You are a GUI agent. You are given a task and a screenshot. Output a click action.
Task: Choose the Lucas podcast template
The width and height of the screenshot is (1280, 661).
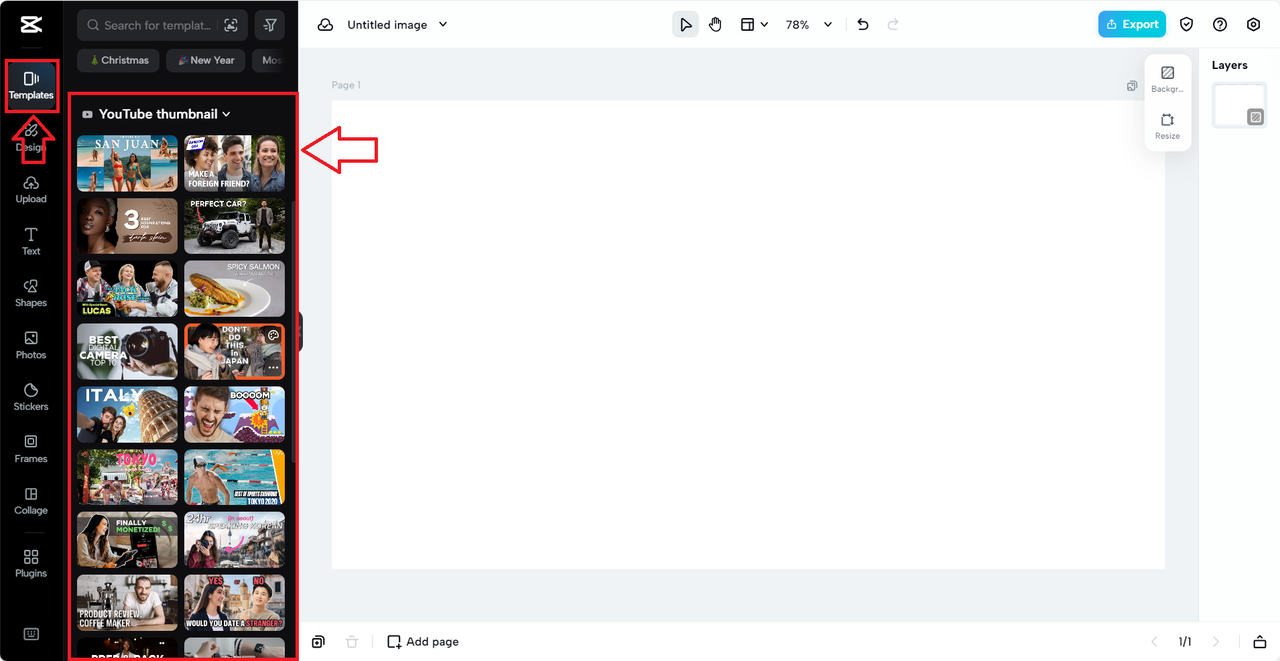click(x=127, y=289)
